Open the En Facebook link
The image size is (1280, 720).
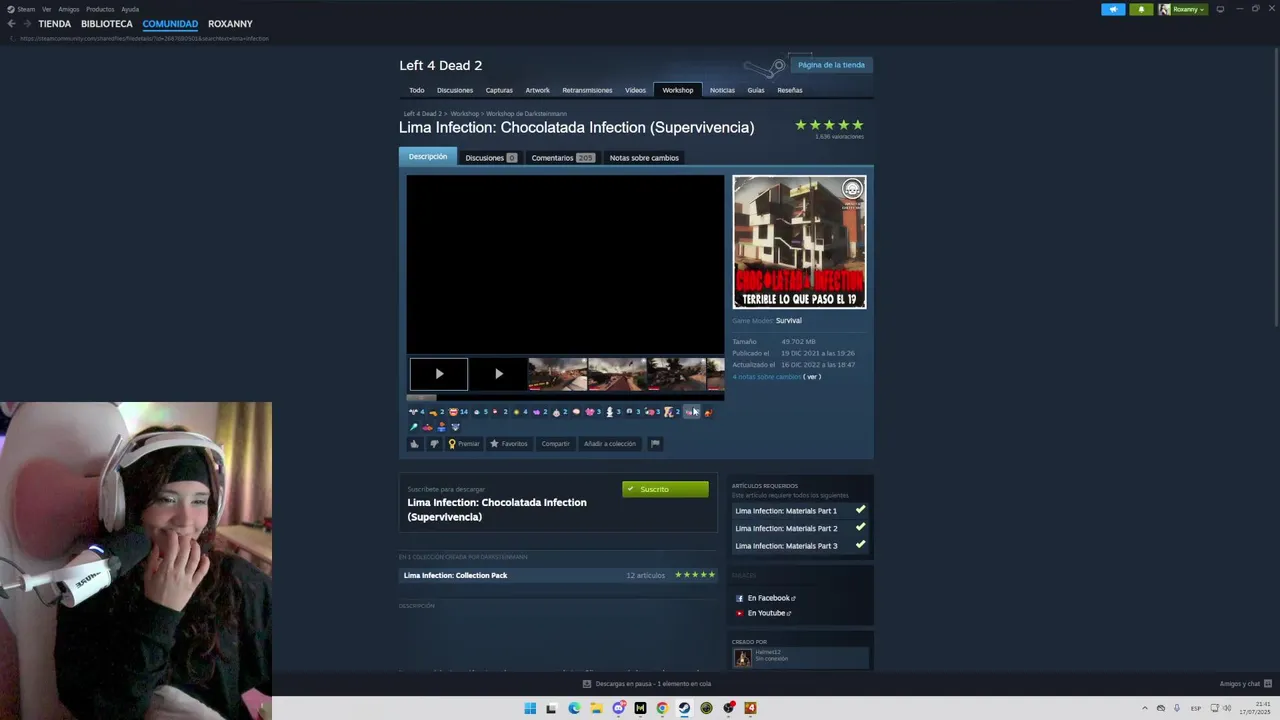770,598
